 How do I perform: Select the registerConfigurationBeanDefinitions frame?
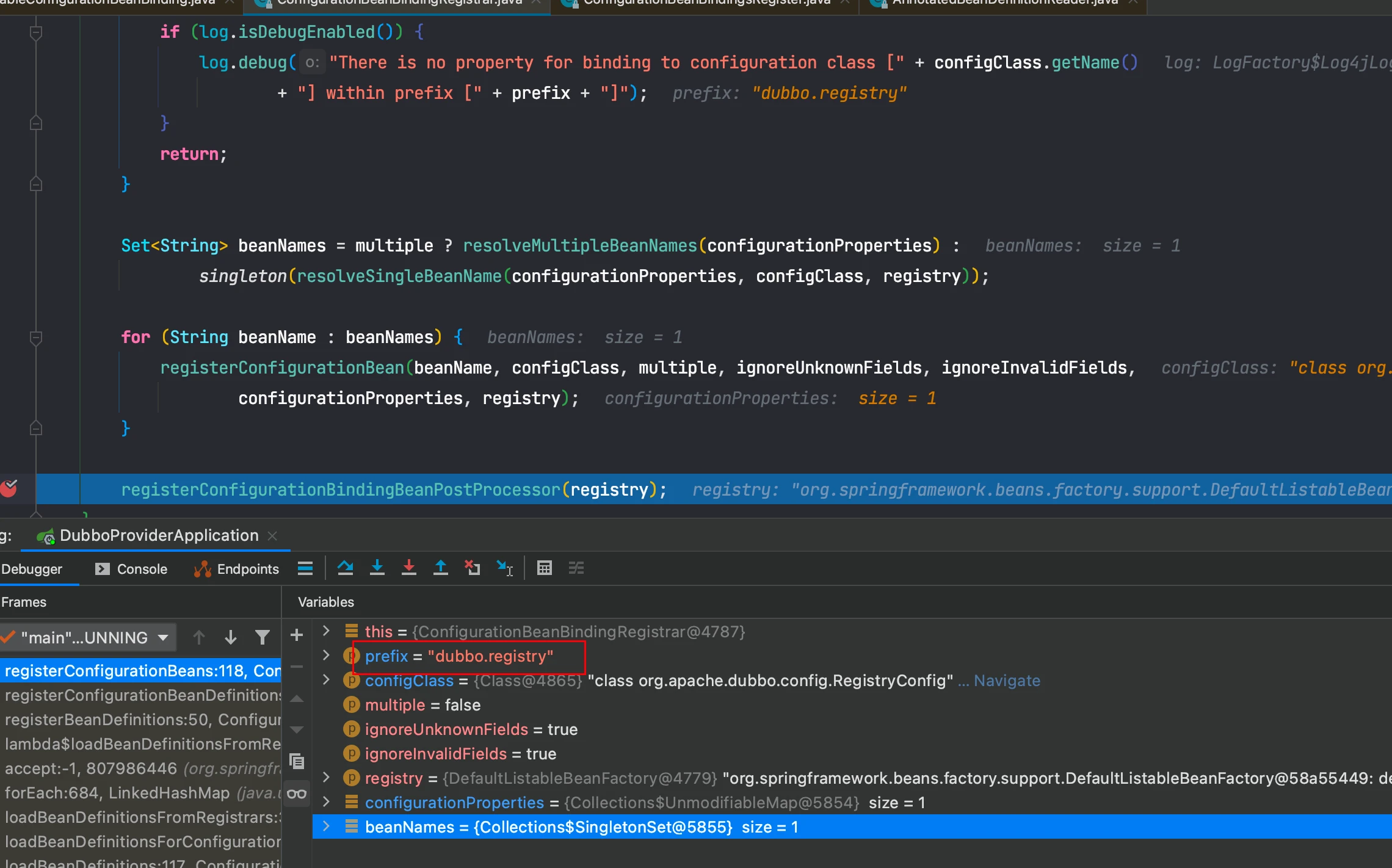pyautogui.click(x=140, y=695)
